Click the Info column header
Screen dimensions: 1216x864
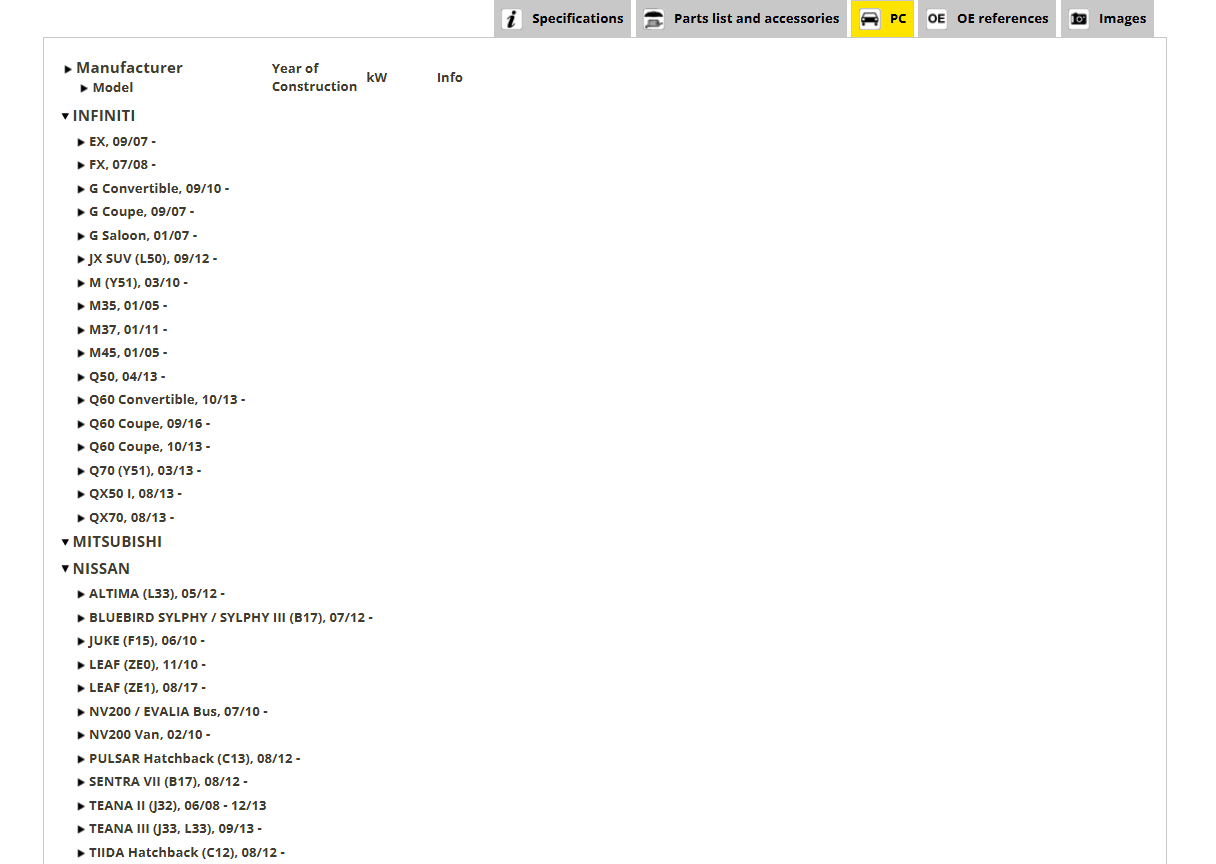pos(450,77)
